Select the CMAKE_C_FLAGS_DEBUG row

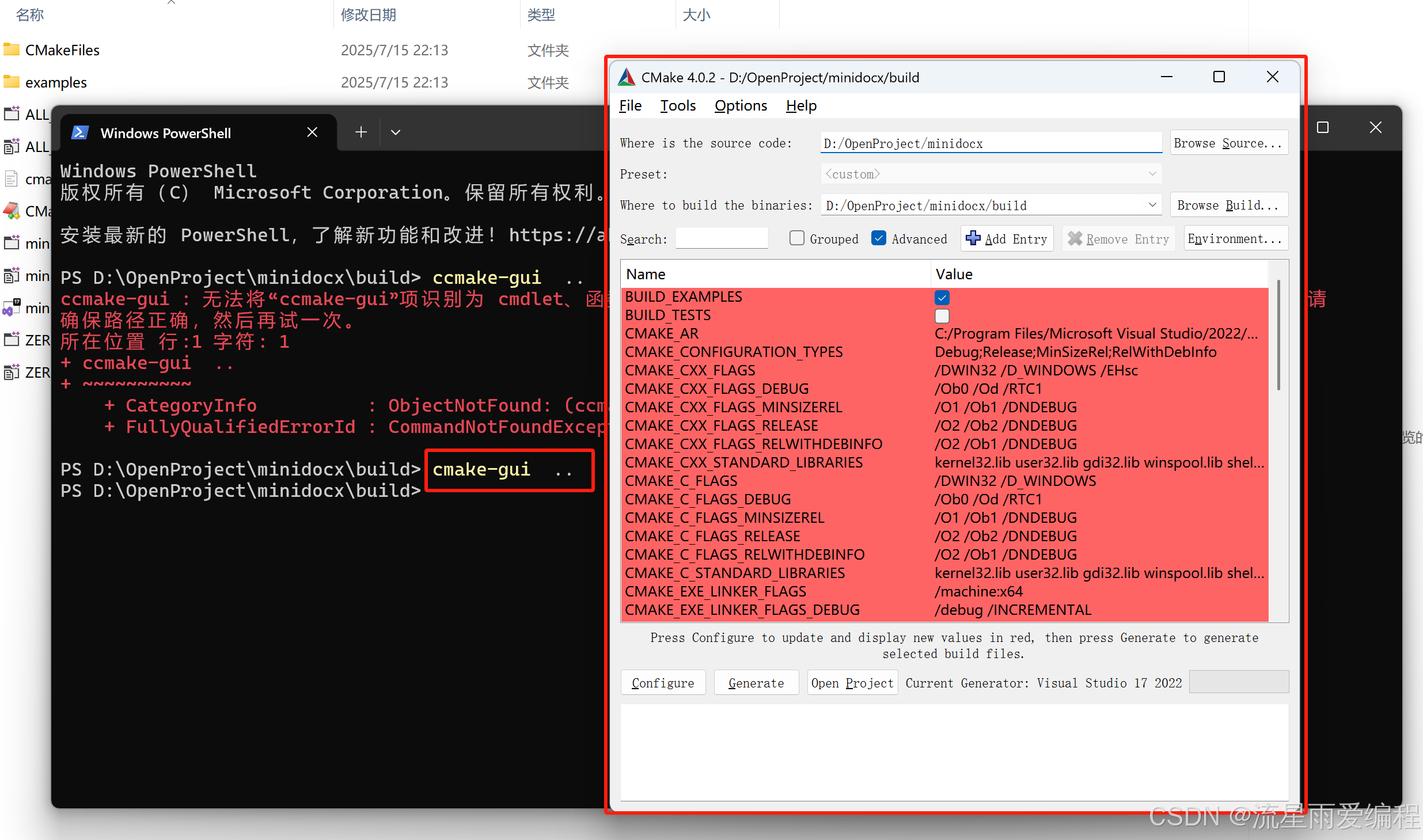pos(945,500)
